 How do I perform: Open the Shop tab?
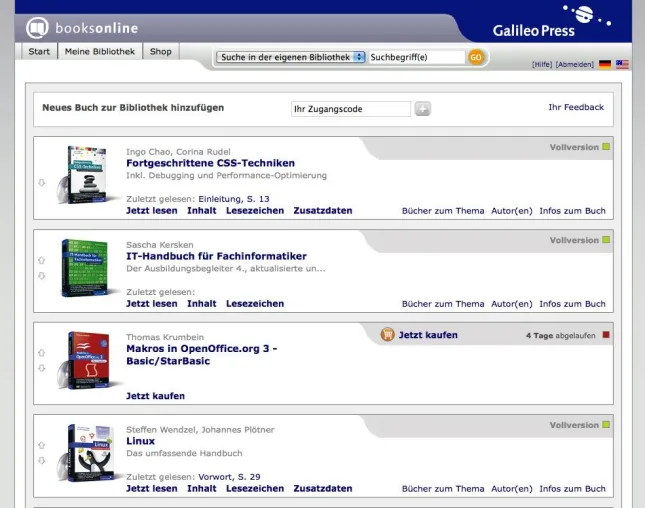tap(160, 51)
